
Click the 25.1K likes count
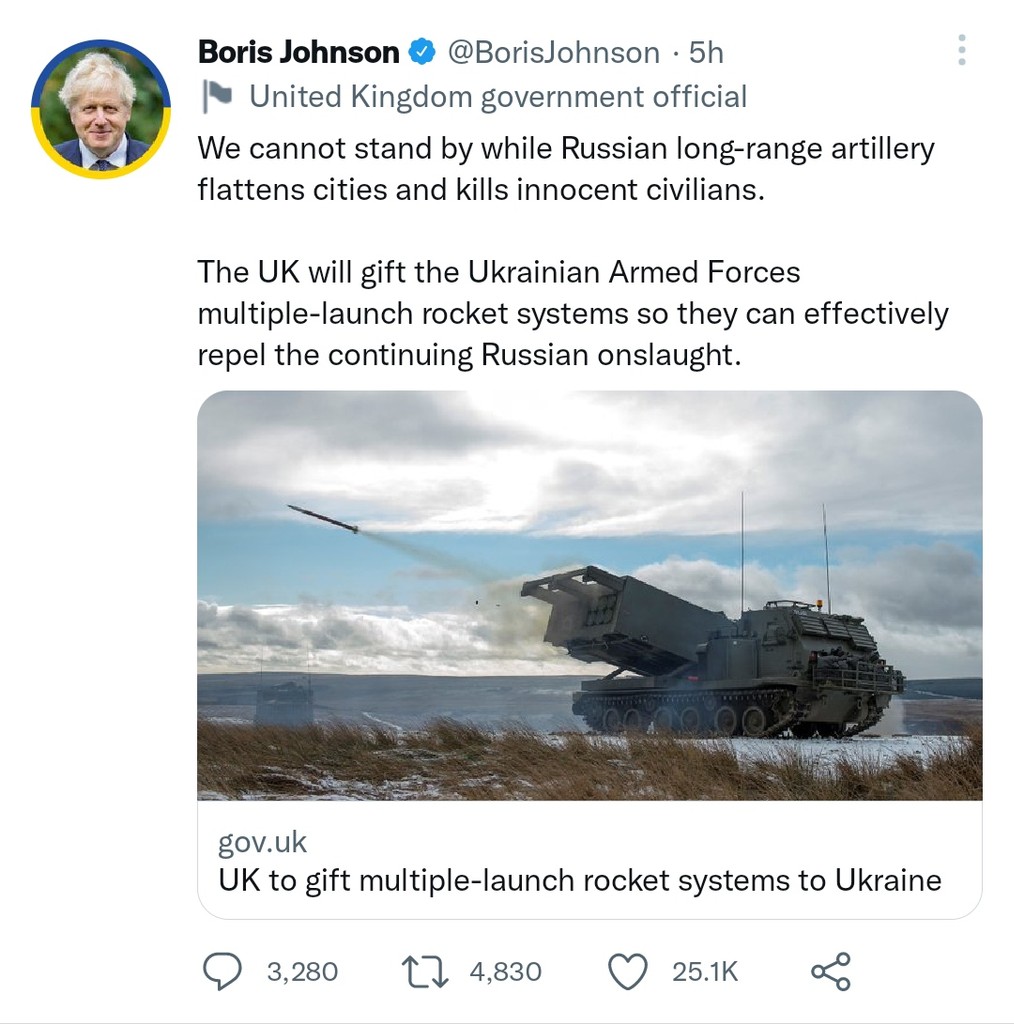click(704, 972)
